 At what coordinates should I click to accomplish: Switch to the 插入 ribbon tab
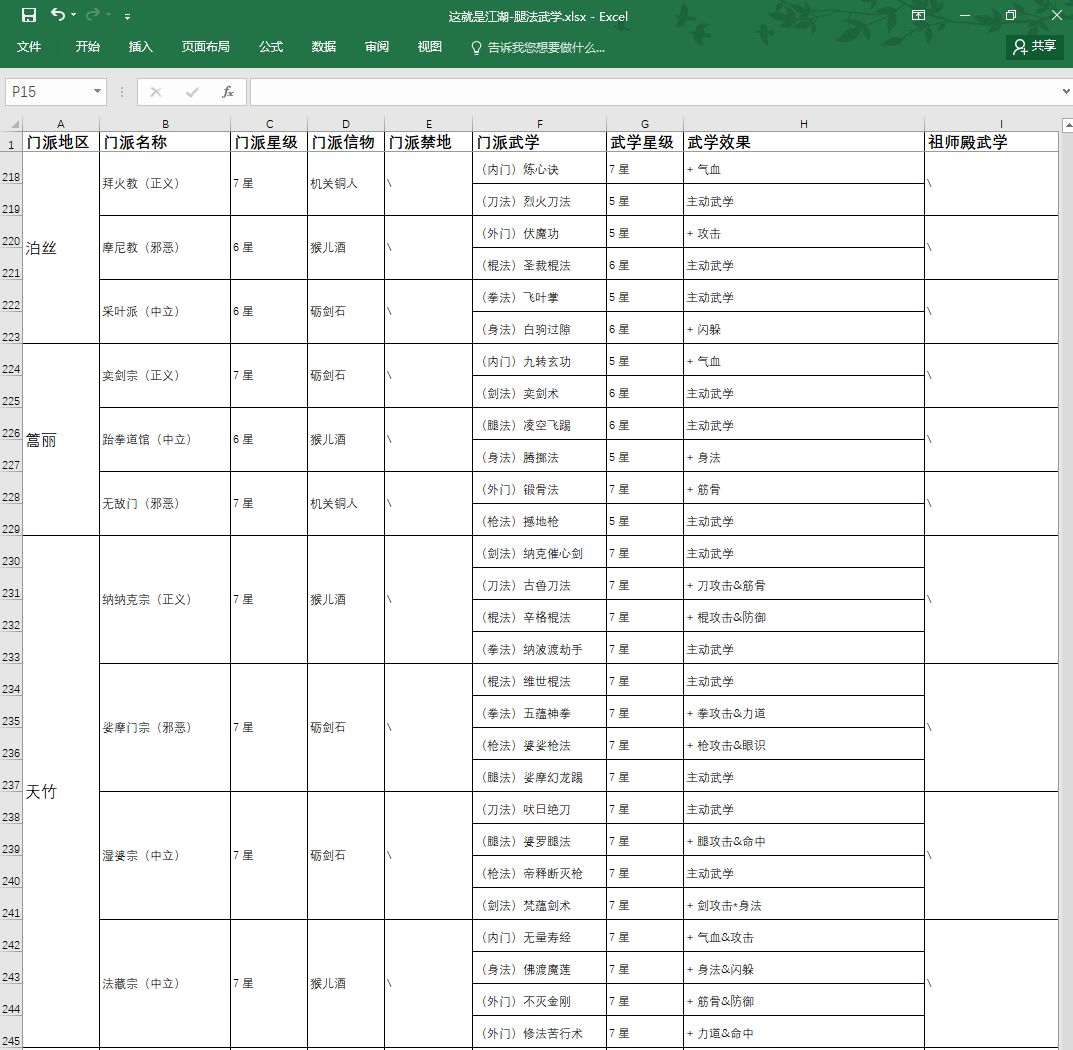click(140, 47)
